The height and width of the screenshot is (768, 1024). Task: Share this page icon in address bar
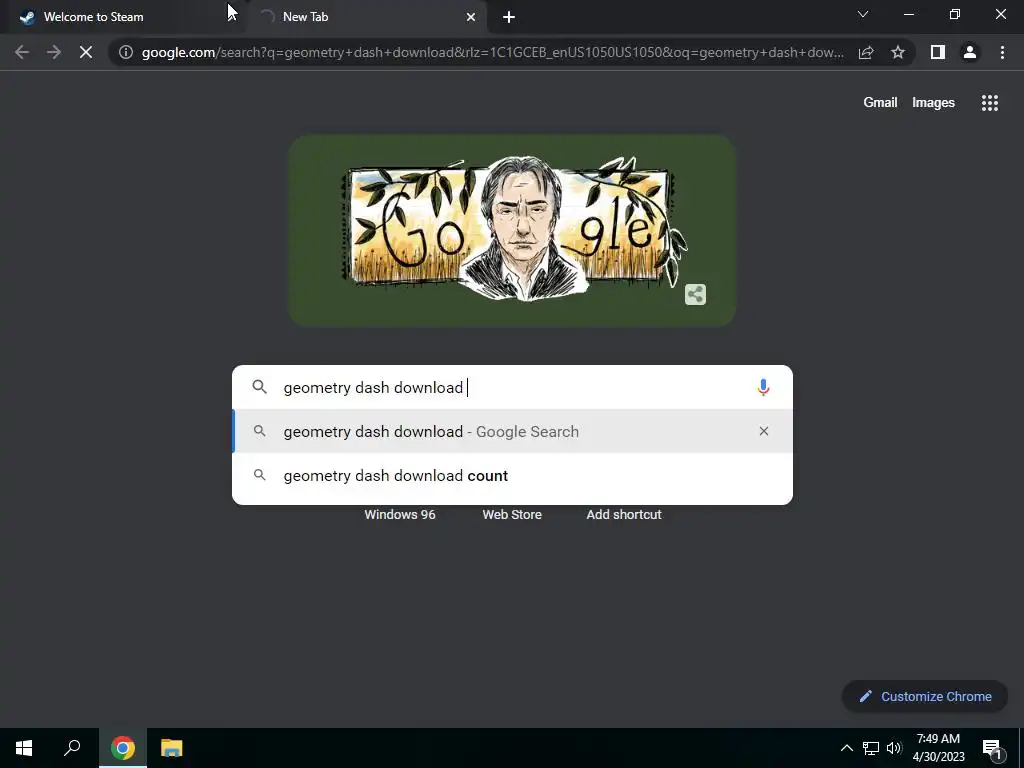866,52
